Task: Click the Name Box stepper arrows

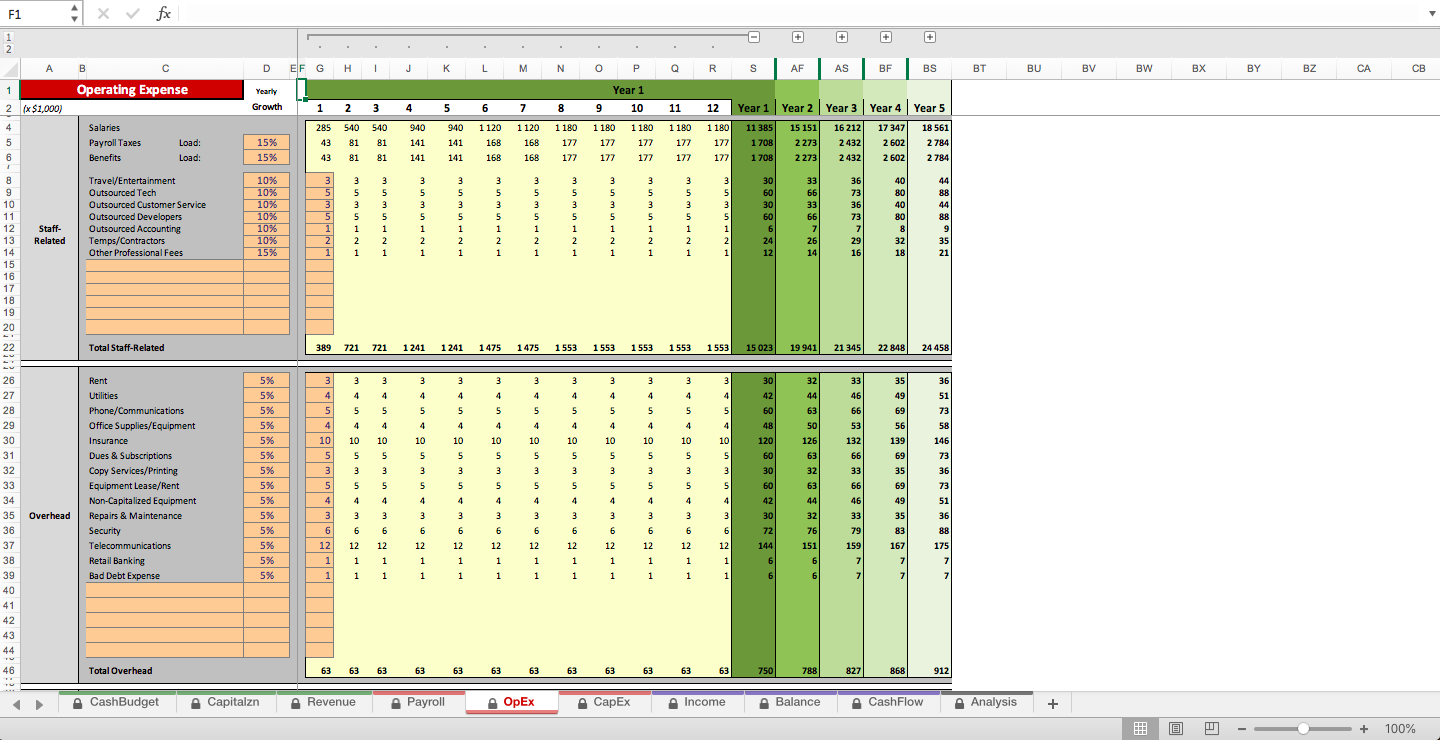Action: click(x=75, y=14)
